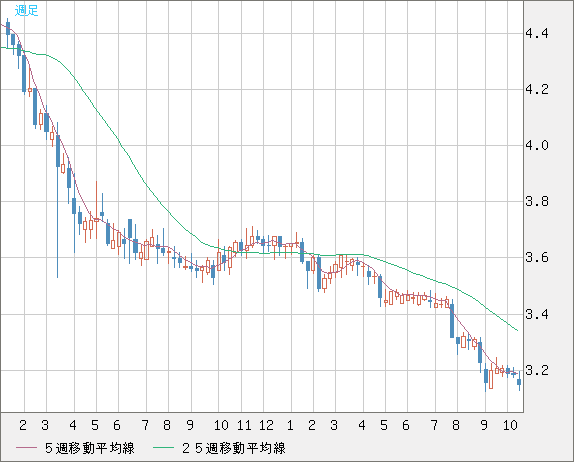Viewport: 574px width, 462px height.
Task: Click the candlestick with the longest lower wick
Action: click(x=58, y=200)
